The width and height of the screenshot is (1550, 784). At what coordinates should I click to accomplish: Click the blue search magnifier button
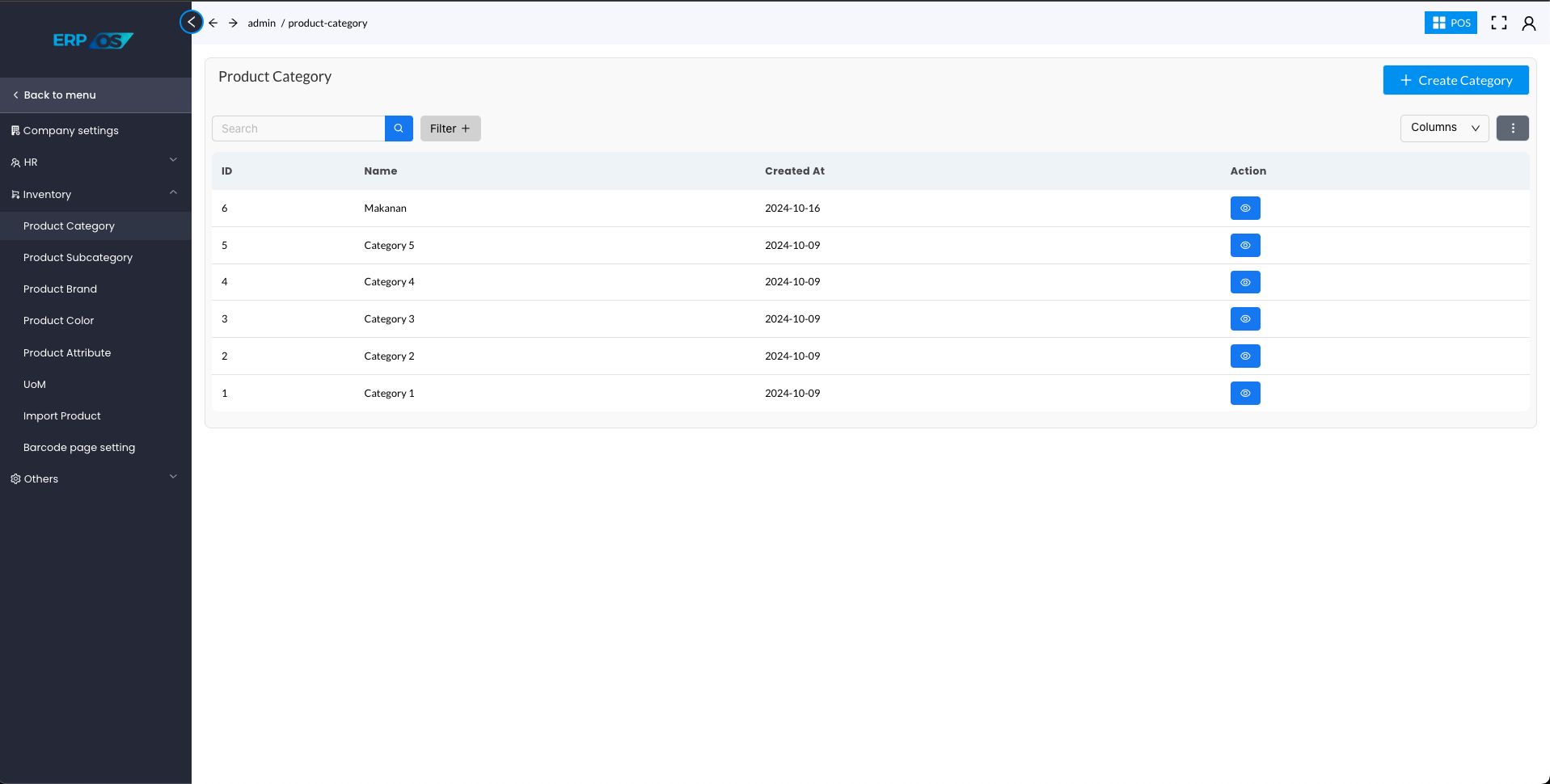point(399,129)
